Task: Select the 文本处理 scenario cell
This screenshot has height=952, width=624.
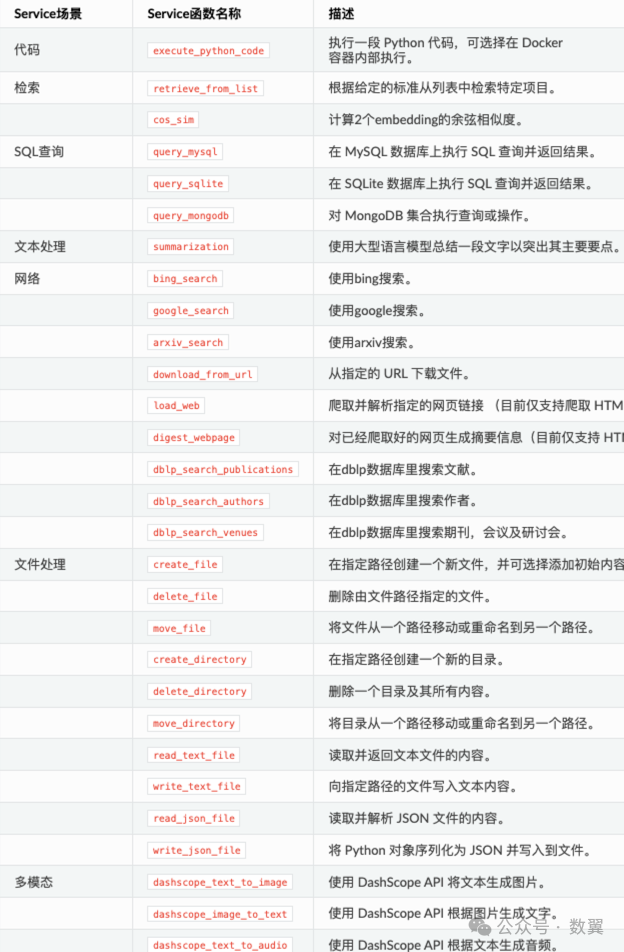Action: 40,246
